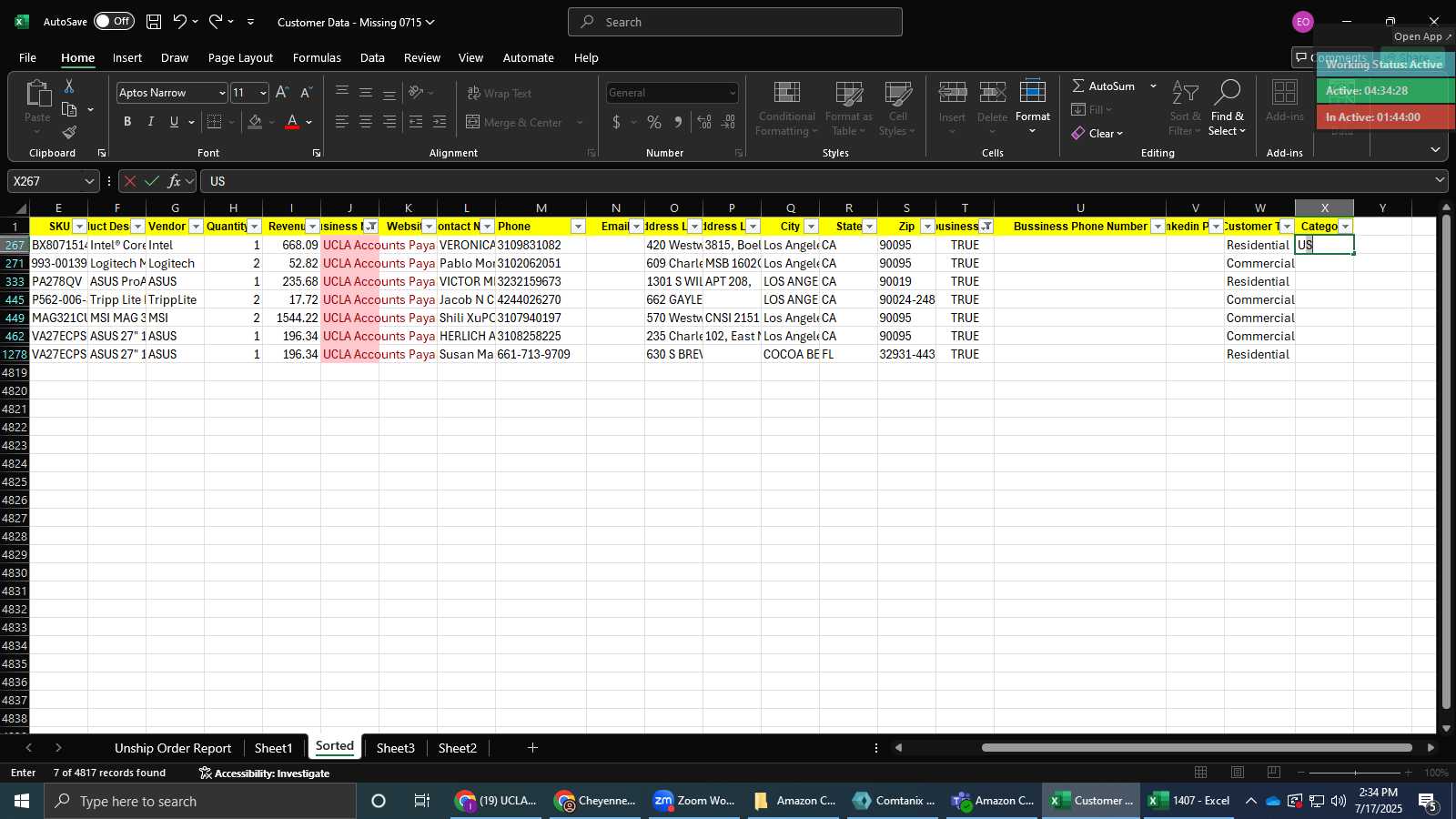Open the font size dropdown
Viewport: 1456px width, 819px height.
(263, 93)
